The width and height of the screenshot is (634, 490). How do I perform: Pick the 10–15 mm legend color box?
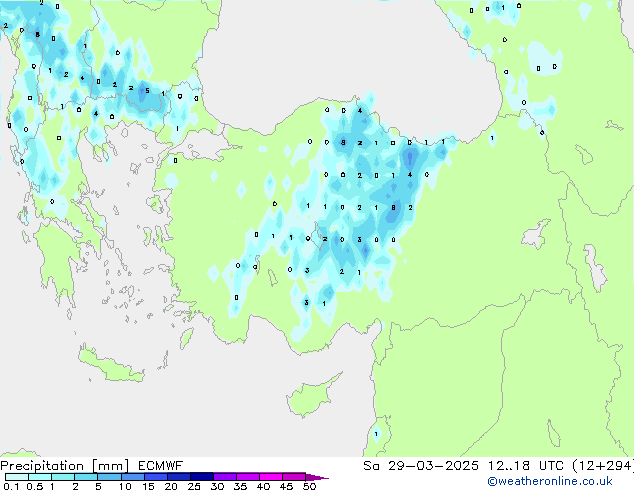pyautogui.click(x=132, y=477)
